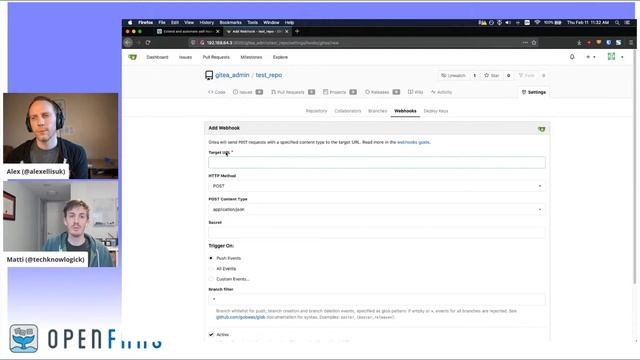Click the Fork button
640x360 pixels.
click(x=527, y=76)
